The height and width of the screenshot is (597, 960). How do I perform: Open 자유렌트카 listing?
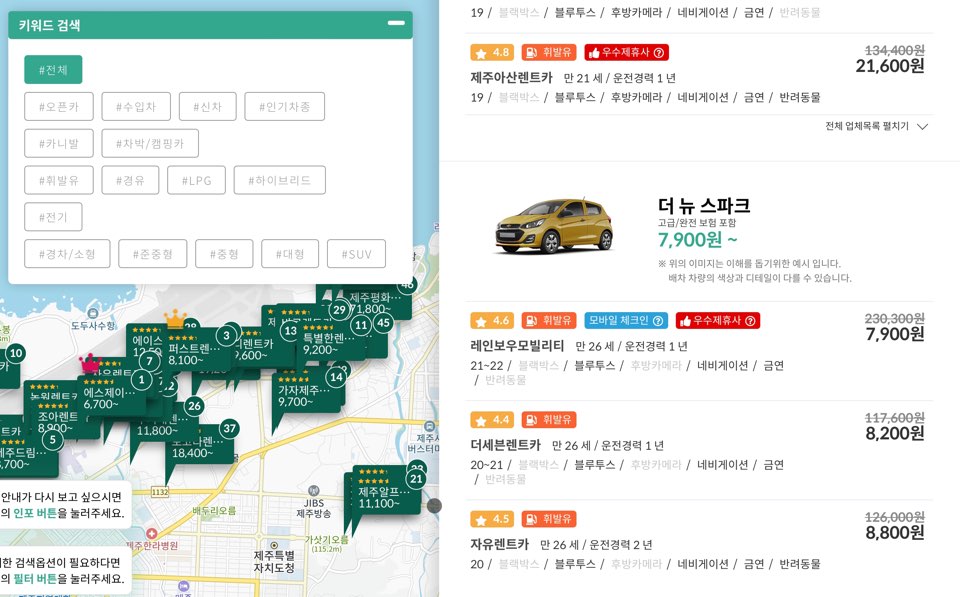tap(499, 544)
